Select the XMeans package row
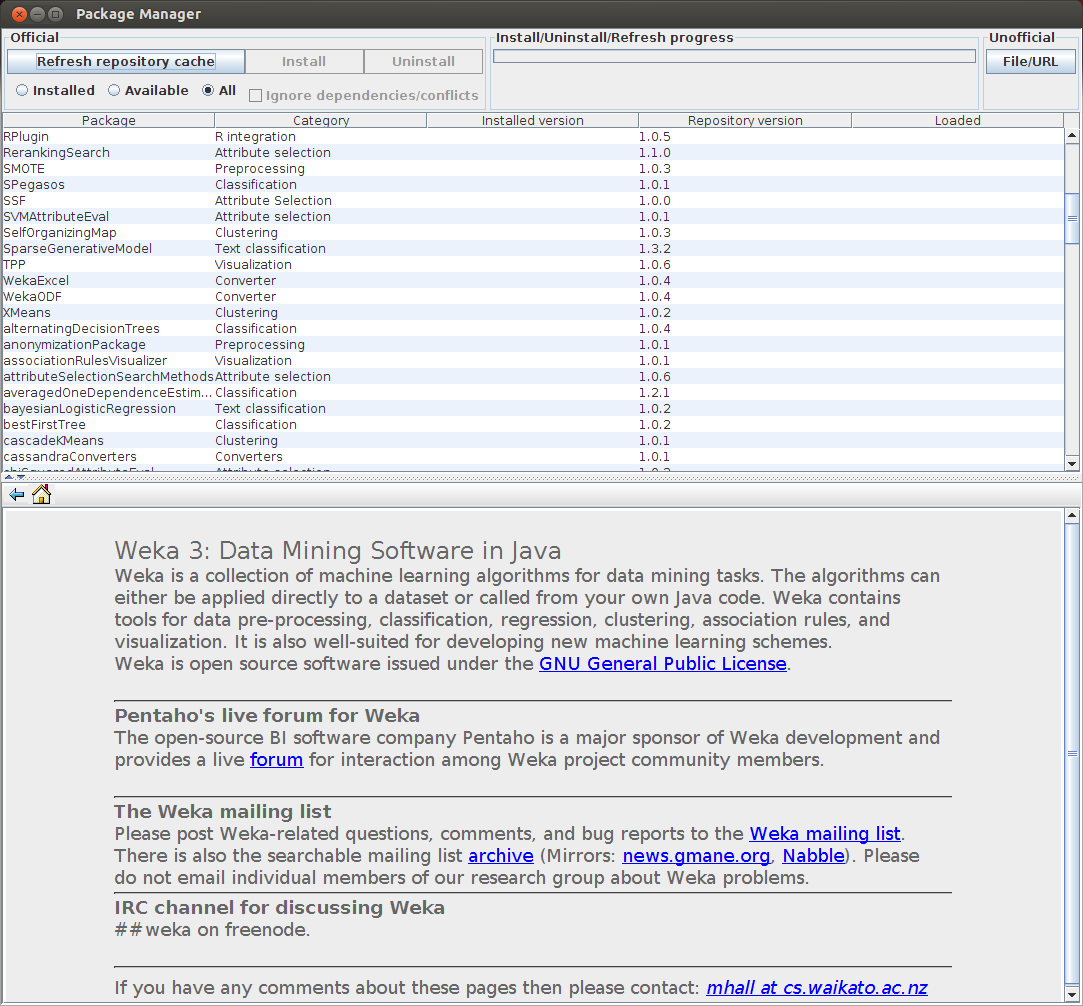This screenshot has width=1083, height=1006. click(533, 313)
